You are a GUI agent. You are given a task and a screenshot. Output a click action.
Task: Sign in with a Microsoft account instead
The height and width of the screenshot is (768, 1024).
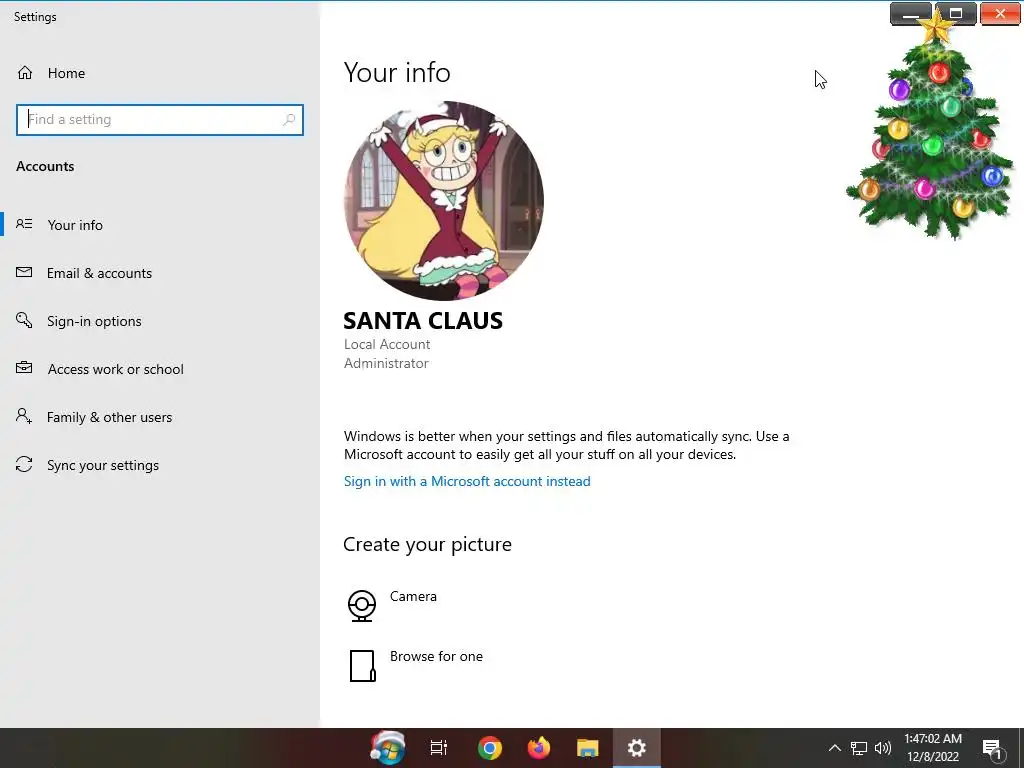pyautogui.click(x=467, y=481)
